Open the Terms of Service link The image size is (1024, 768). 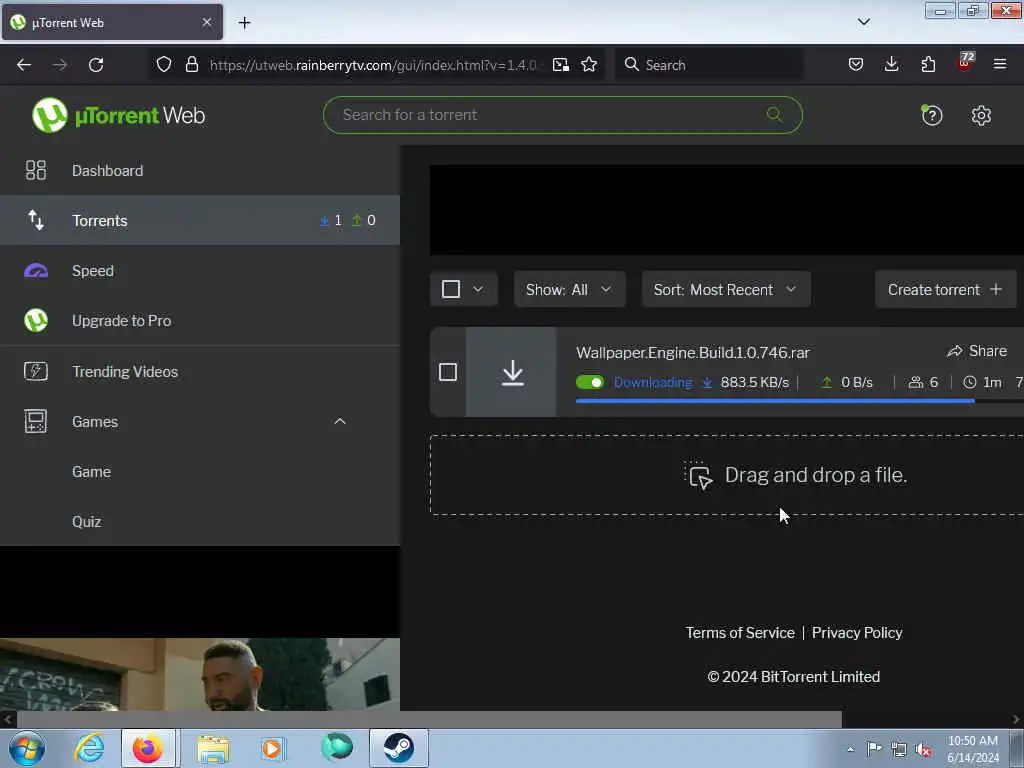pos(740,633)
